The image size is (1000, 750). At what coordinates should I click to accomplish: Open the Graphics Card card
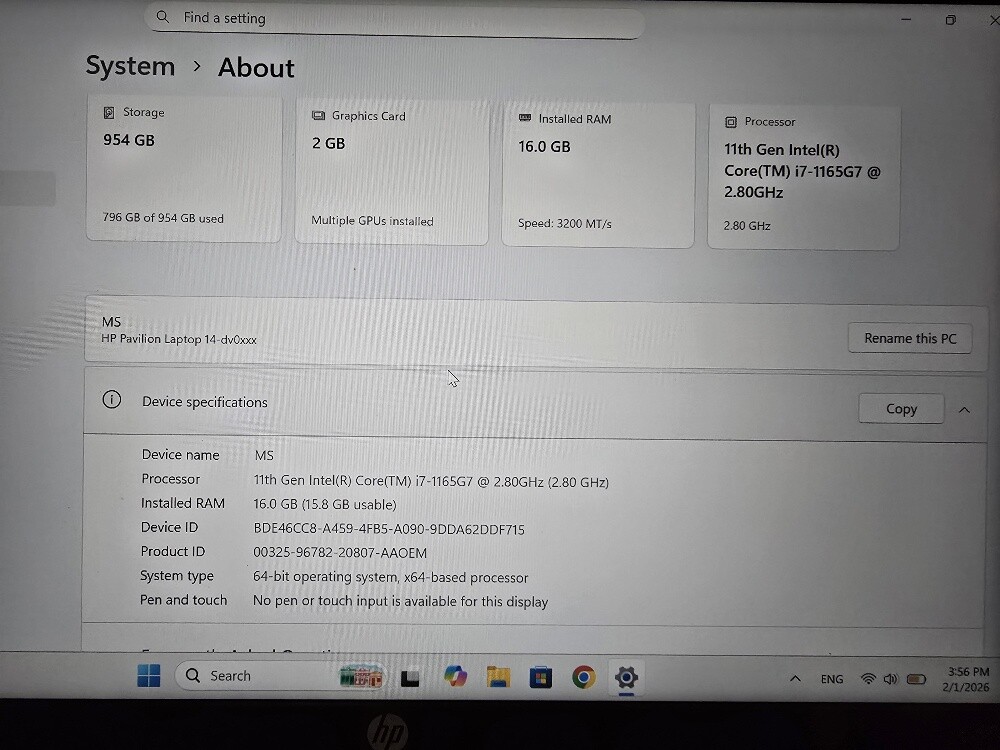point(392,172)
